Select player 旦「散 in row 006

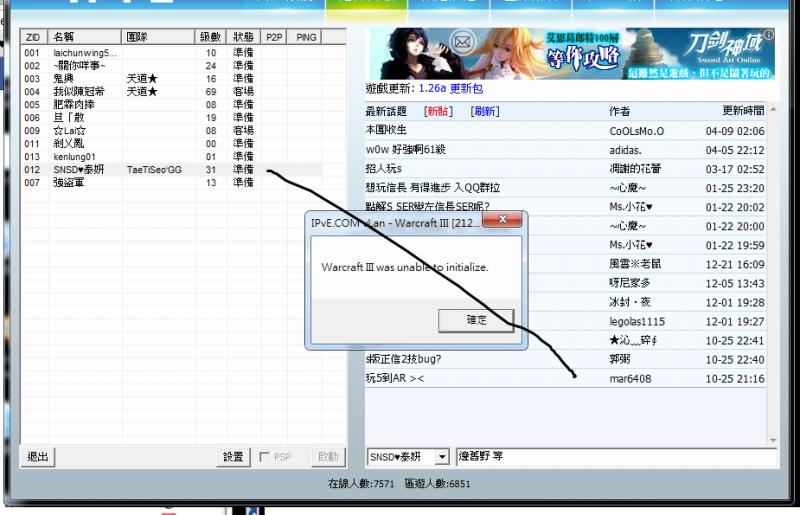[x=171, y=117]
